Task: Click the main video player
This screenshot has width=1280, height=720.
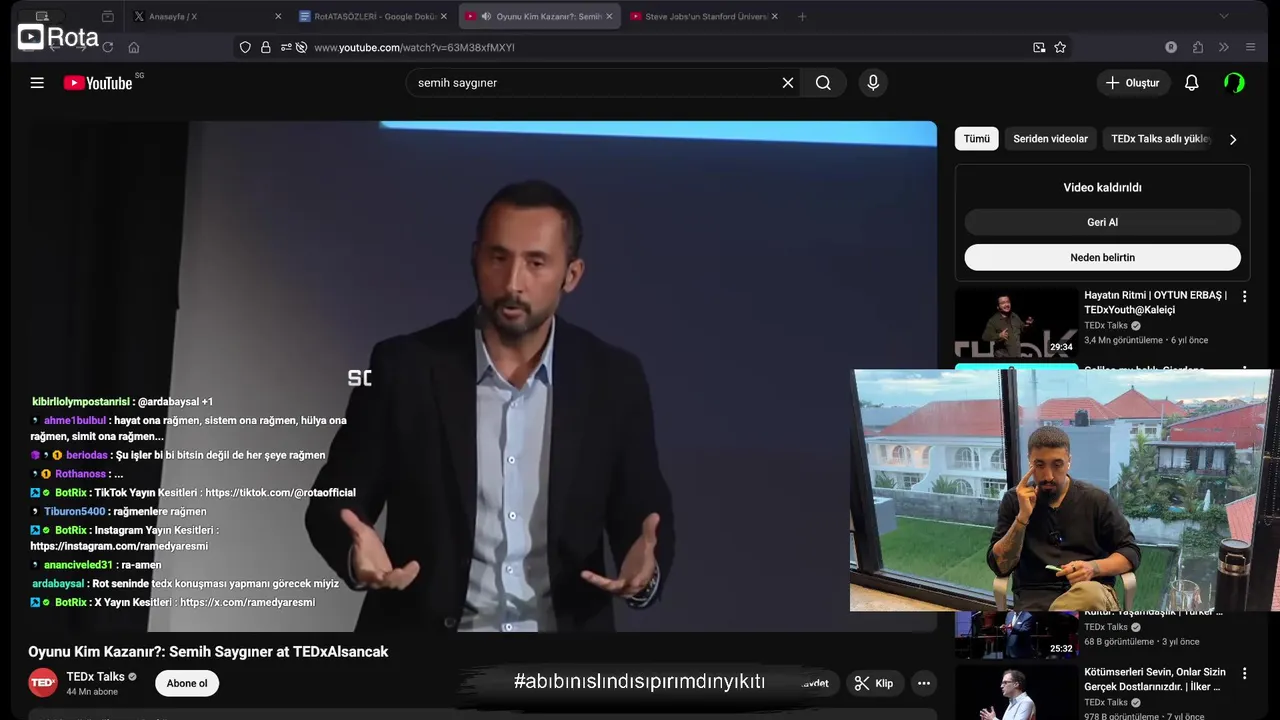Action: (482, 376)
